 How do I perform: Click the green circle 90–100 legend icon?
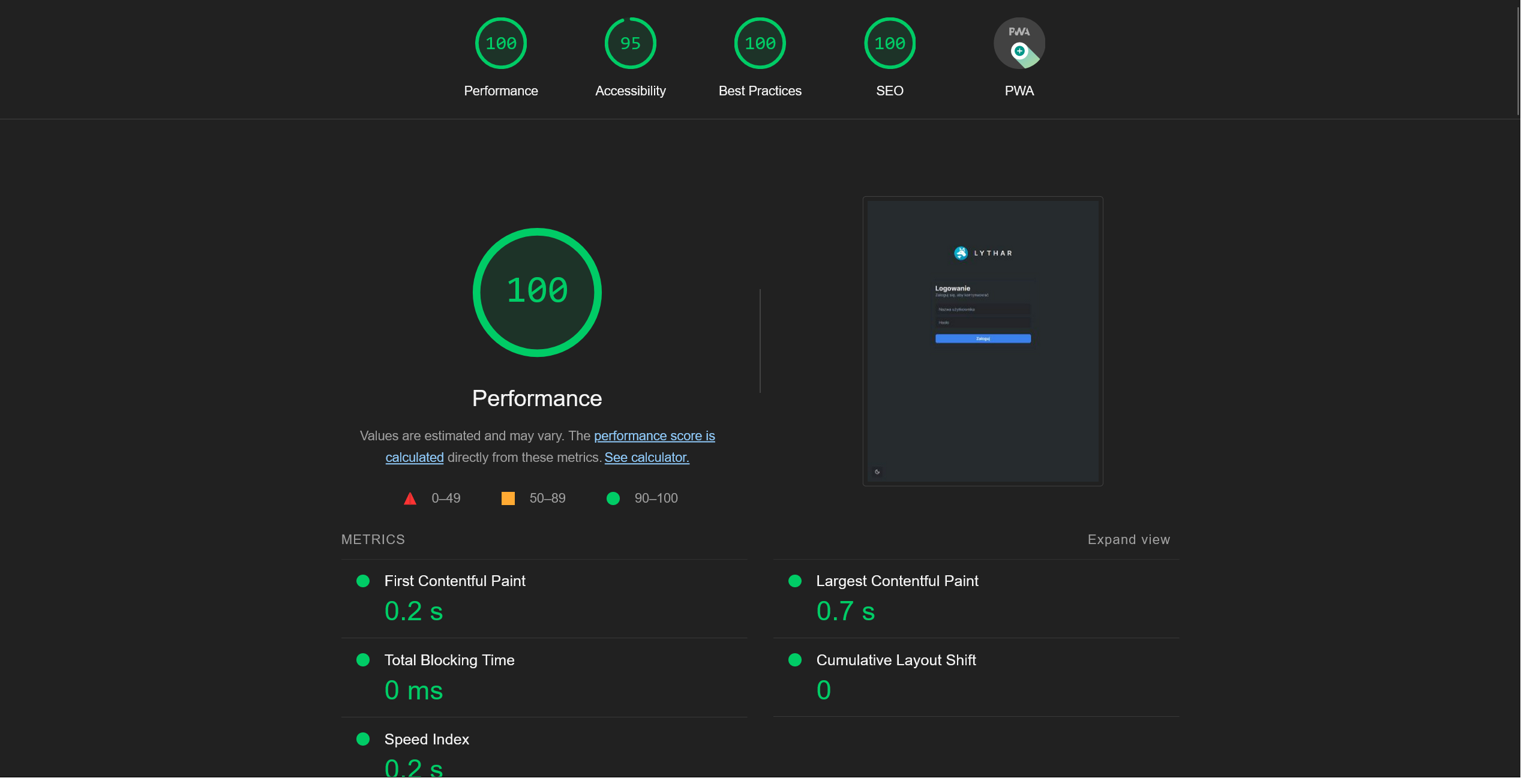click(x=613, y=498)
